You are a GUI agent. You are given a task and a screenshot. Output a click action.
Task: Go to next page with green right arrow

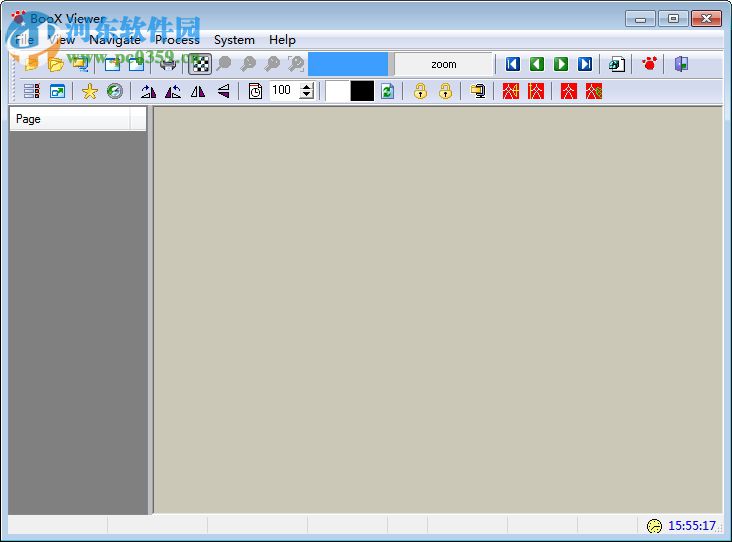pos(561,64)
